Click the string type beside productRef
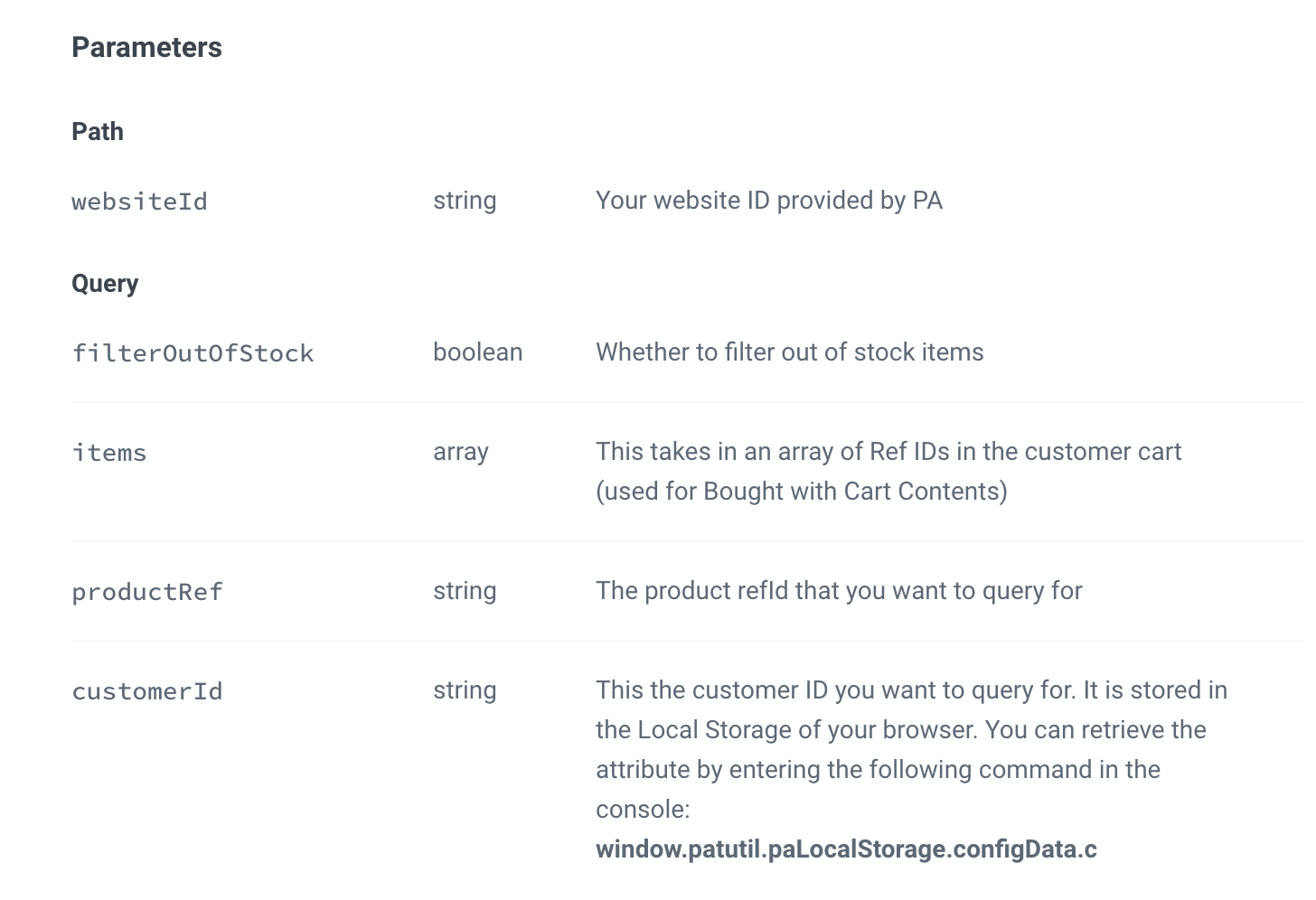 465,591
